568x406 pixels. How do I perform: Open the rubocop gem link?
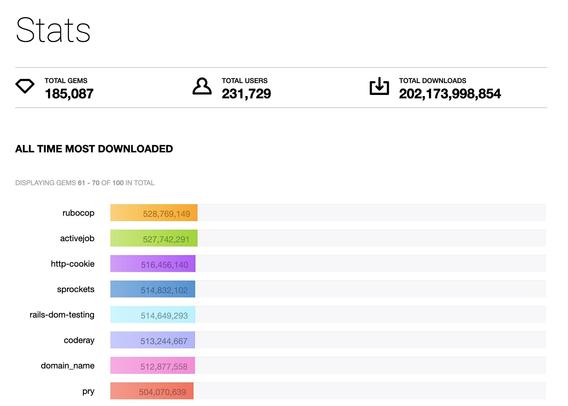[78, 213]
